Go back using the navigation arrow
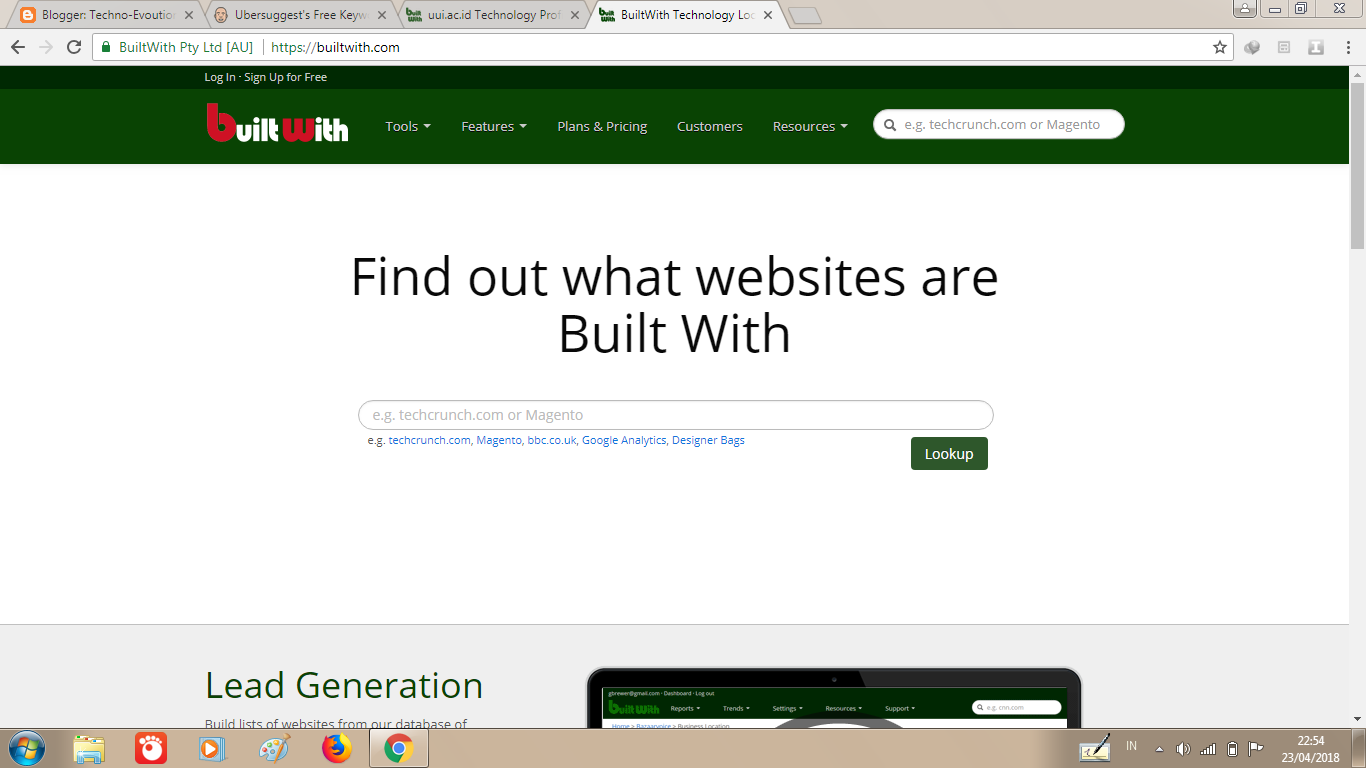This screenshot has height=768, width=1366. click(x=17, y=46)
